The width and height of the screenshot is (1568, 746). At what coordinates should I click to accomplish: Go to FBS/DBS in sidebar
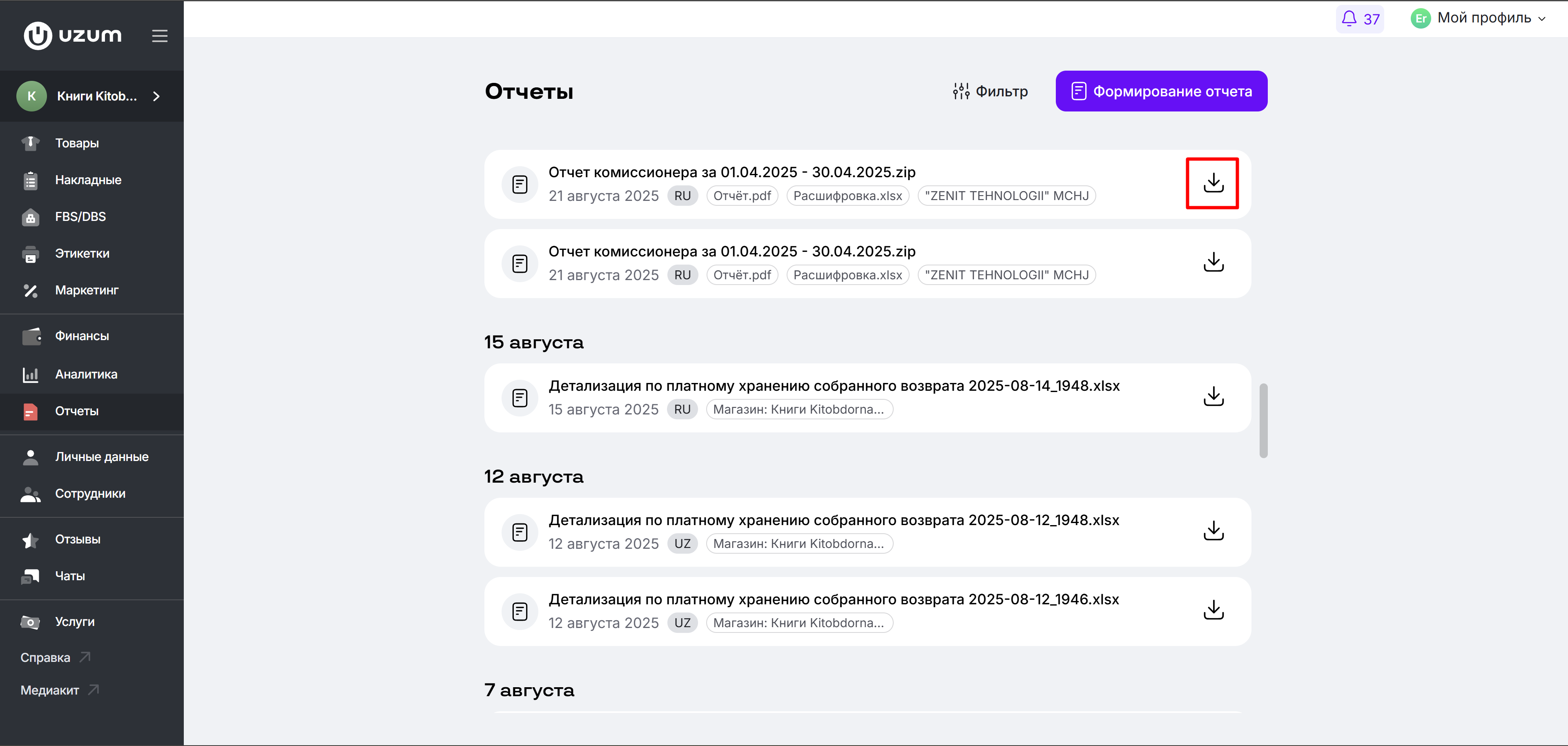coord(92,217)
